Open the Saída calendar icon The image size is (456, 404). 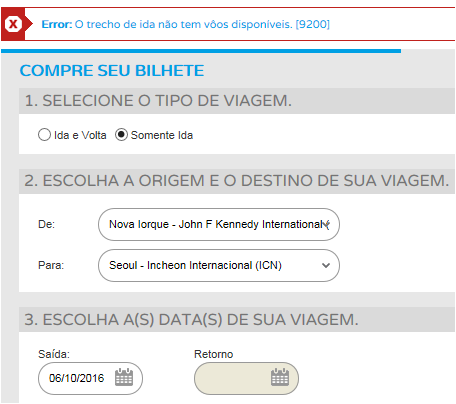click(x=124, y=377)
